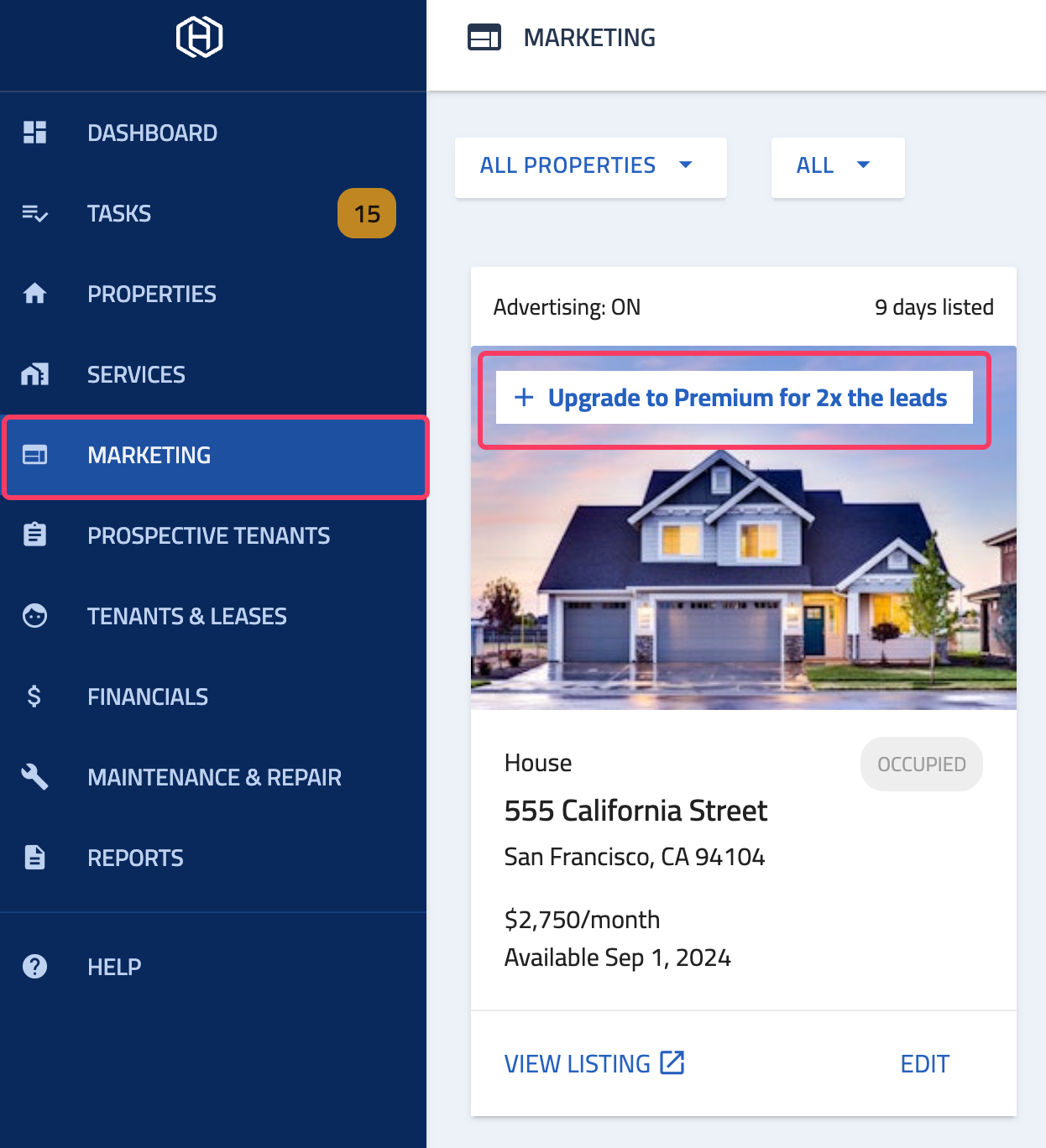Click the Marketing sidebar web icon
This screenshot has width=1046, height=1148.
pyautogui.click(x=34, y=455)
